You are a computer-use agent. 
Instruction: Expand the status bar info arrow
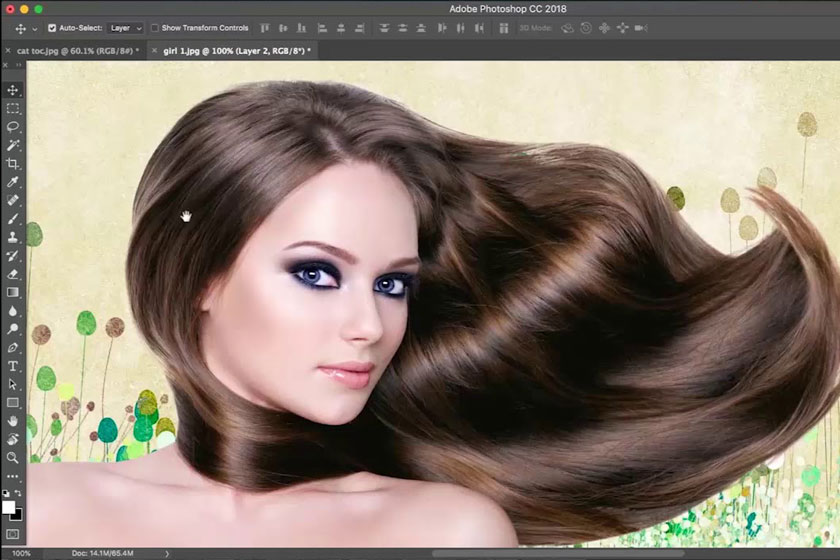[x=167, y=554]
